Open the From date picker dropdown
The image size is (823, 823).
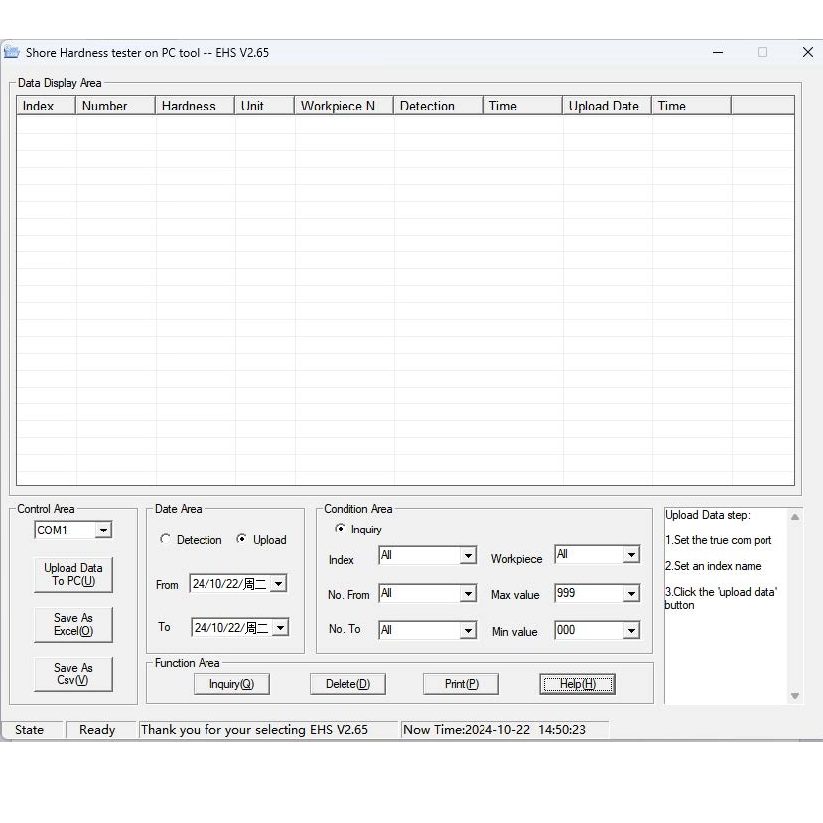279,584
